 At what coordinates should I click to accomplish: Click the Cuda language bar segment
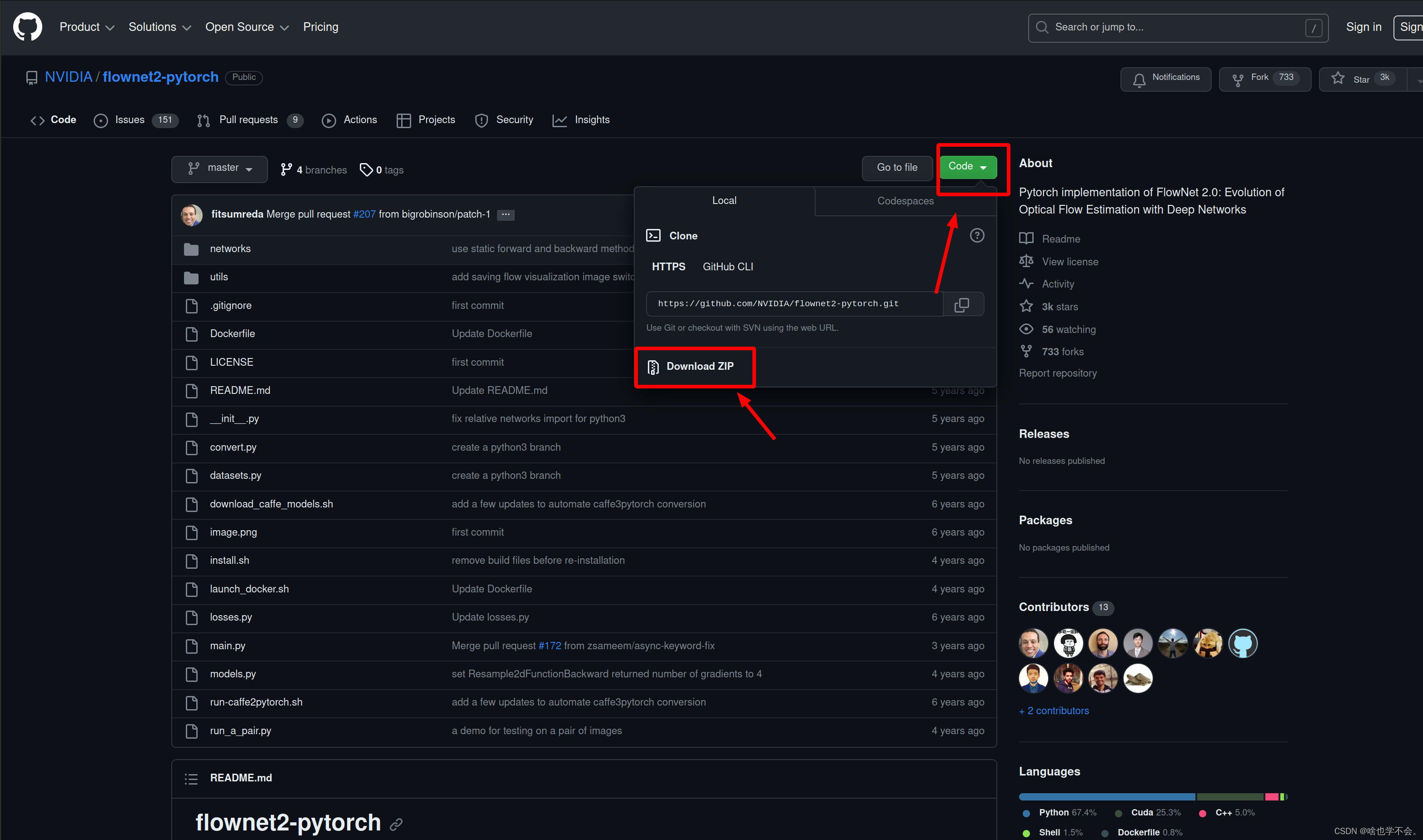1230,798
